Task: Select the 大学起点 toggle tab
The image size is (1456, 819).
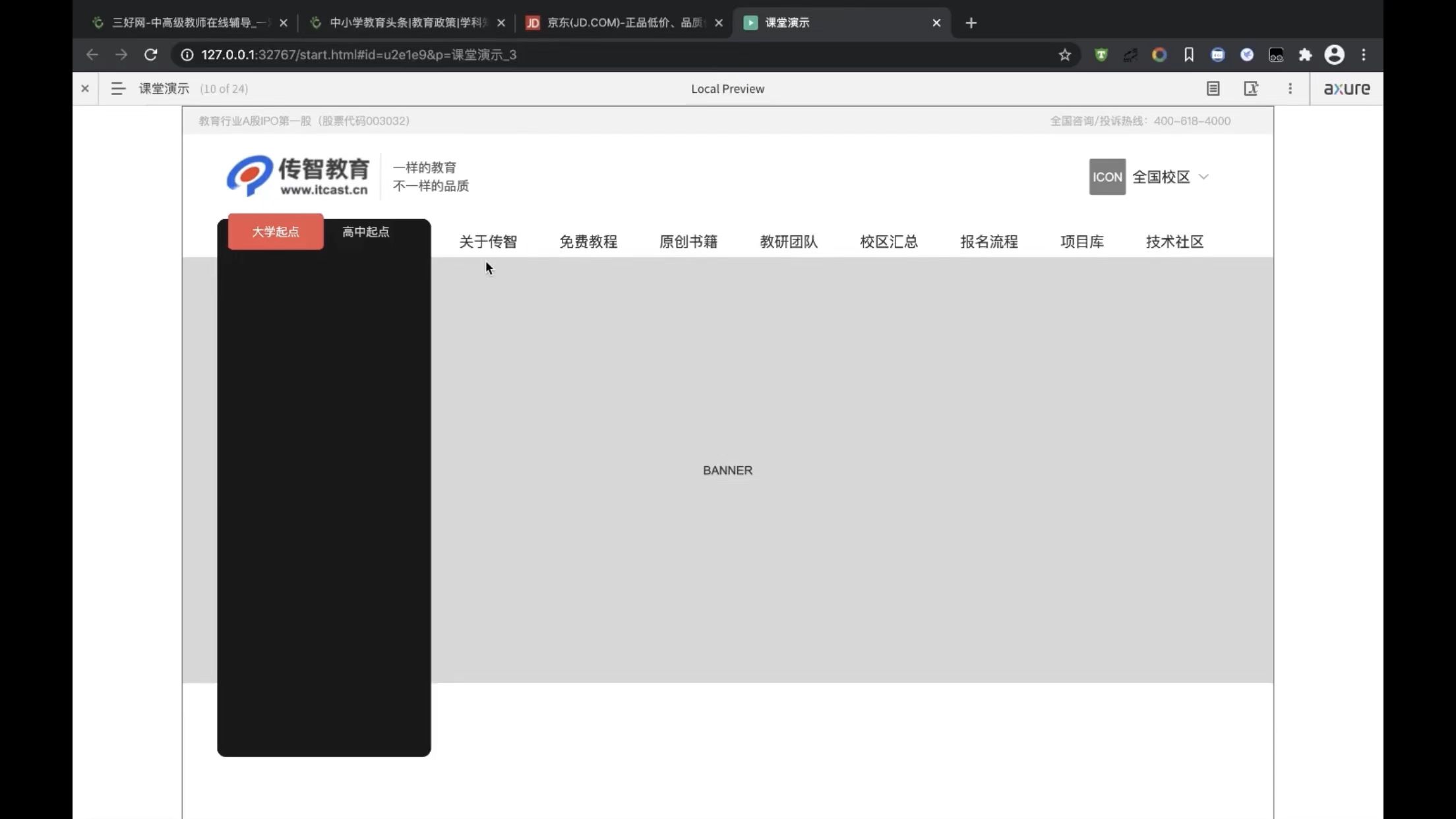Action: pyautogui.click(x=276, y=231)
